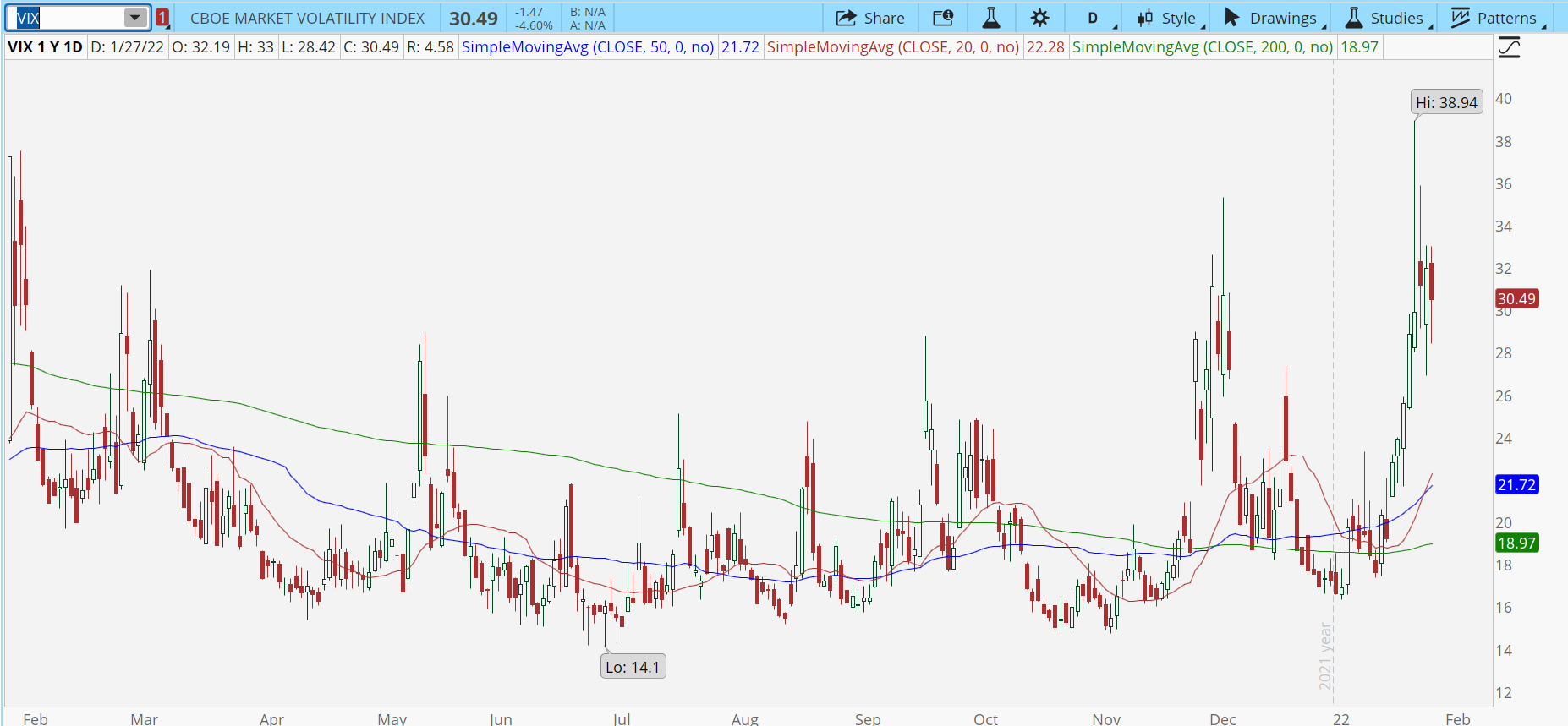Expand the VIX symbol dropdown arrow
Viewport: 1568px width, 726px height.
(x=134, y=18)
